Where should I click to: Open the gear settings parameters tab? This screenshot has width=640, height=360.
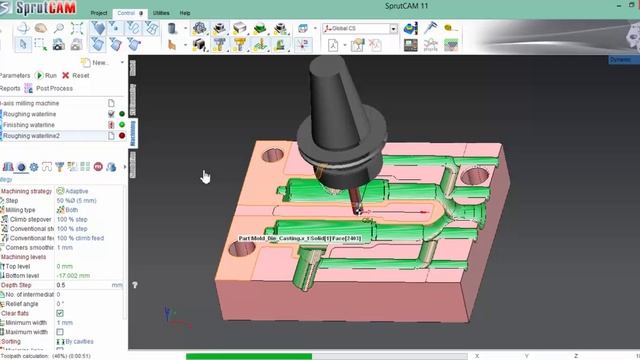34,167
